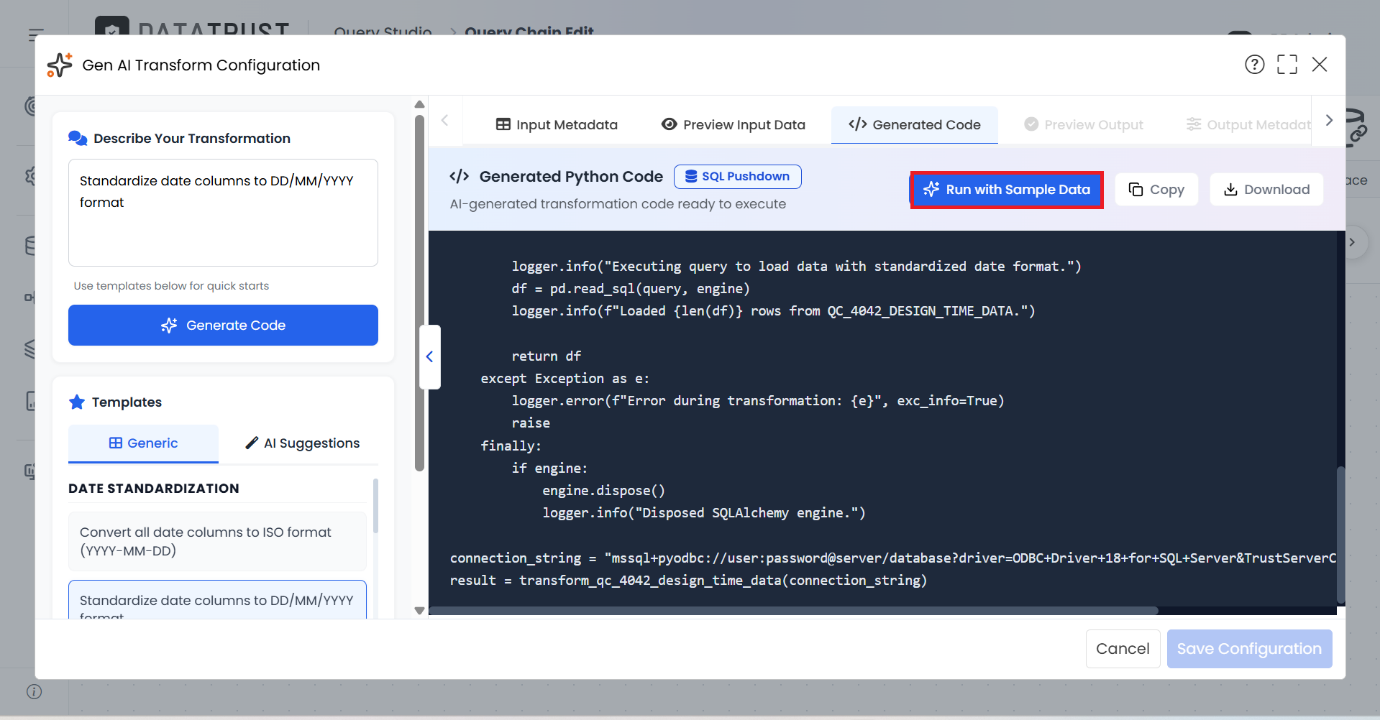
Task: Go to the Preview Output tab
Action: pyautogui.click(x=1083, y=125)
